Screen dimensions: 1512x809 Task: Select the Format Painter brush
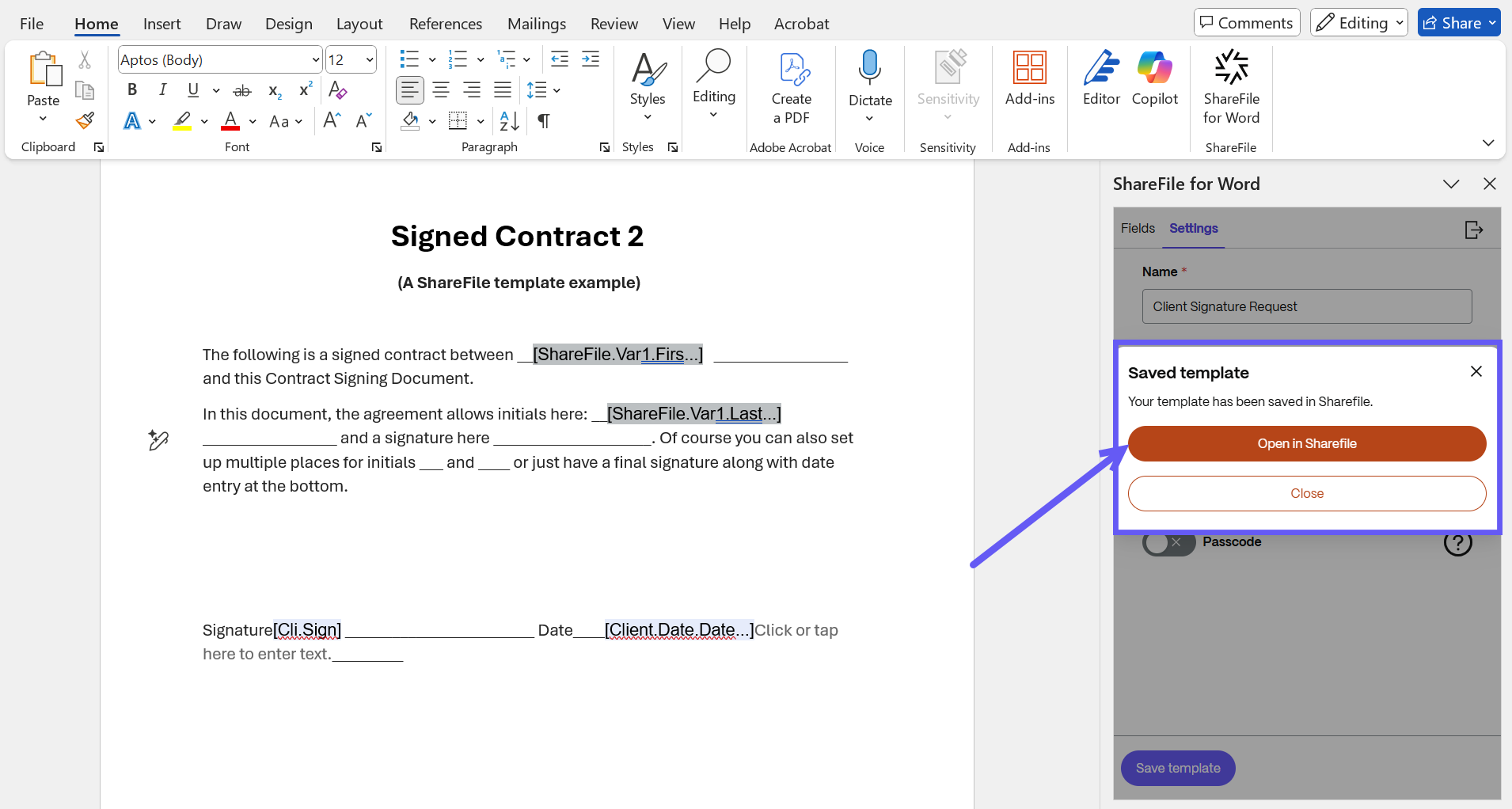click(x=85, y=121)
